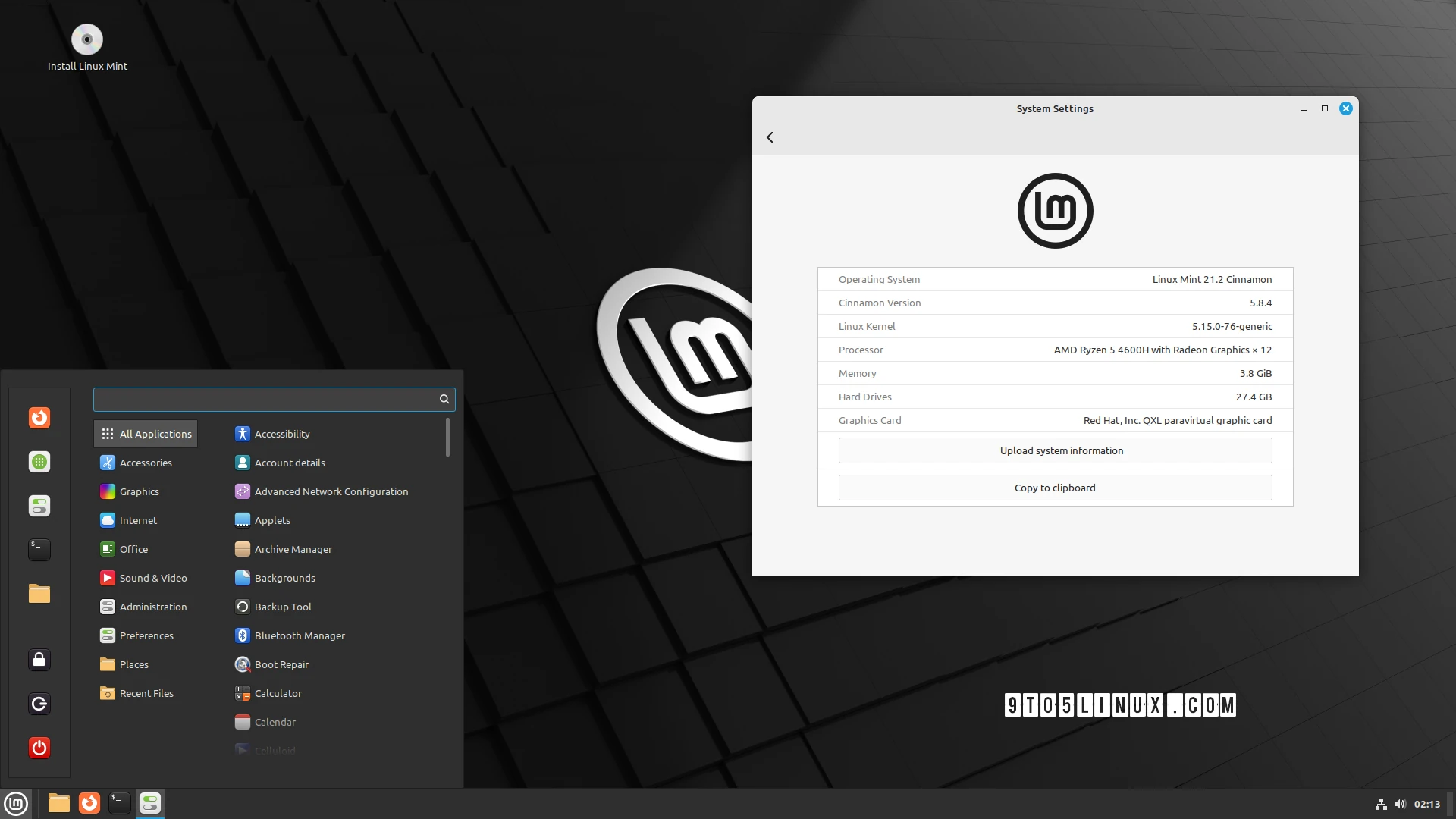Screen dimensions: 1456x819
Task: Copy system info with Copy to clipboard
Action: click(x=1054, y=488)
